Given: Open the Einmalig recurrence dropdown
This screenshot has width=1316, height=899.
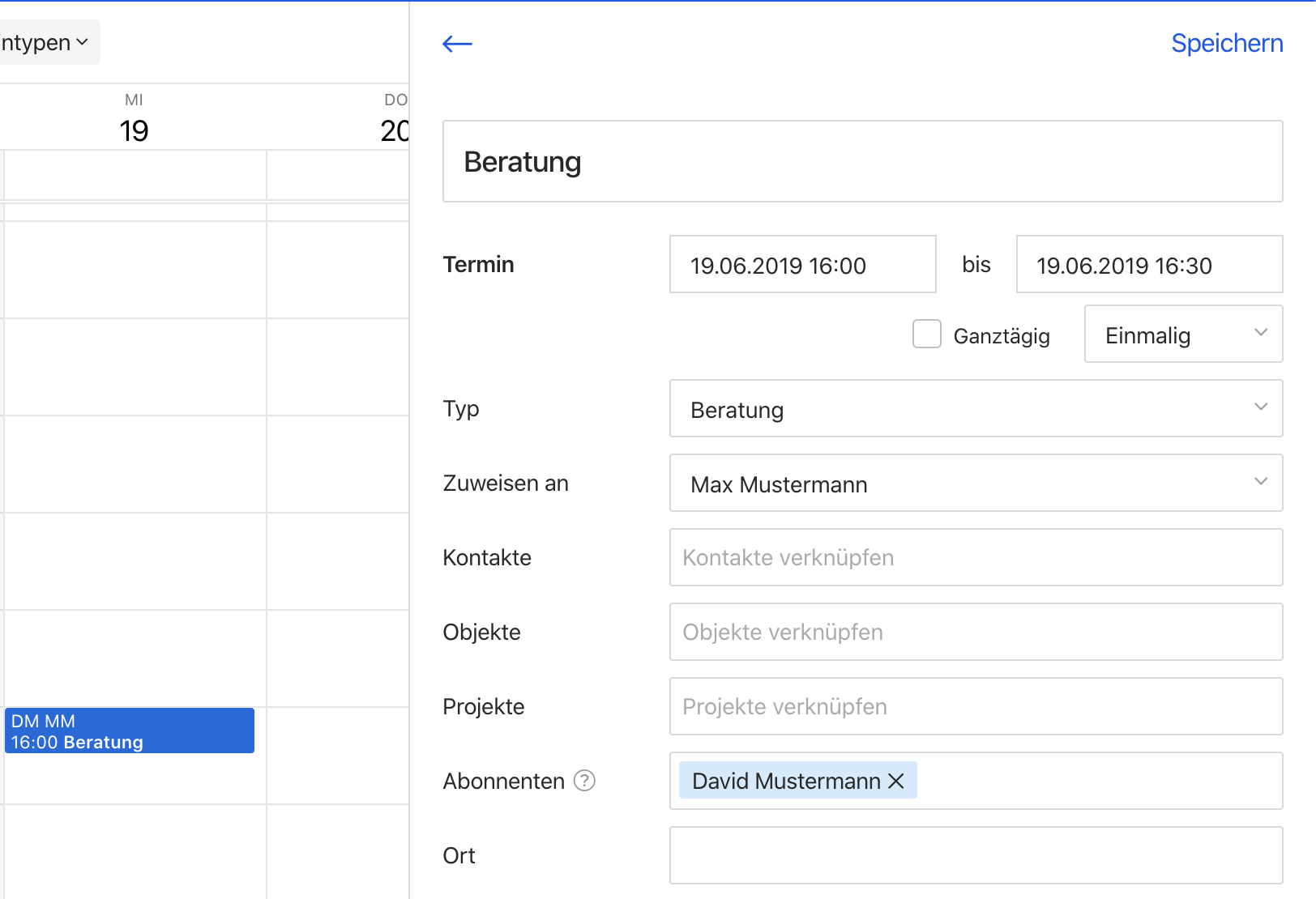Looking at the screenshot, I should (x=1182, y=334).
